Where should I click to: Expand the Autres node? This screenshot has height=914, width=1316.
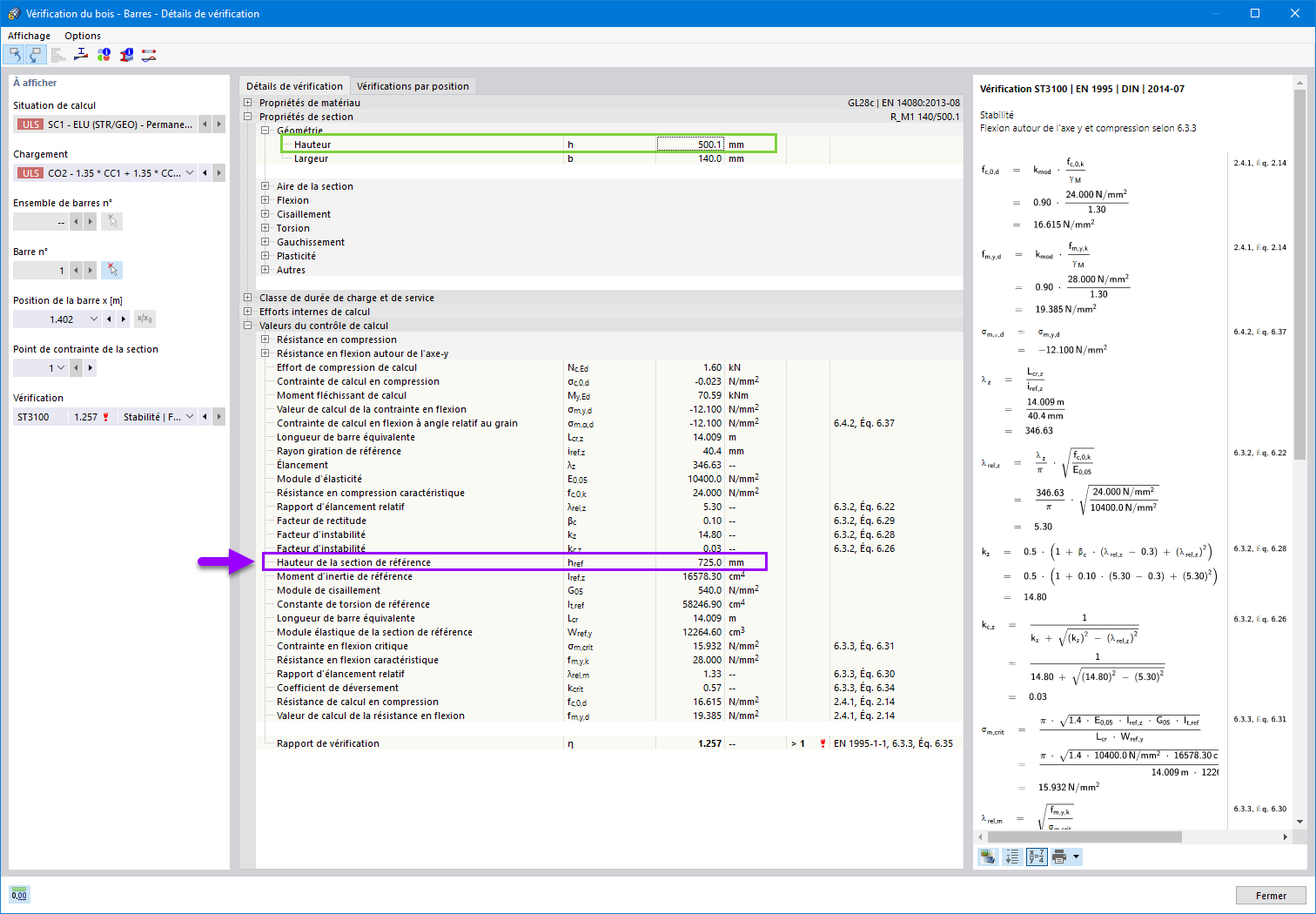[265, 270]
